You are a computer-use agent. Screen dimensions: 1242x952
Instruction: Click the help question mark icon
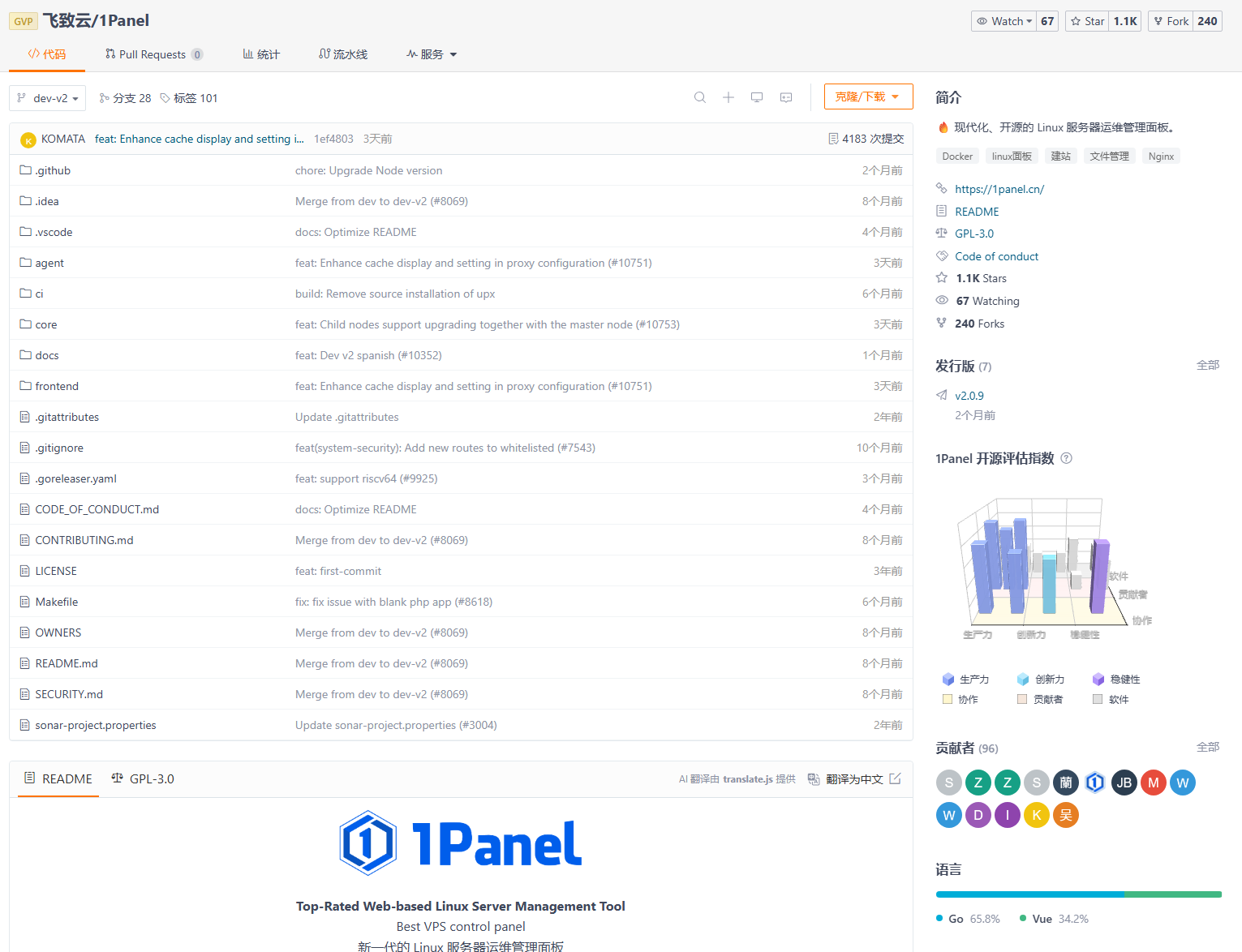point(1067,458)
